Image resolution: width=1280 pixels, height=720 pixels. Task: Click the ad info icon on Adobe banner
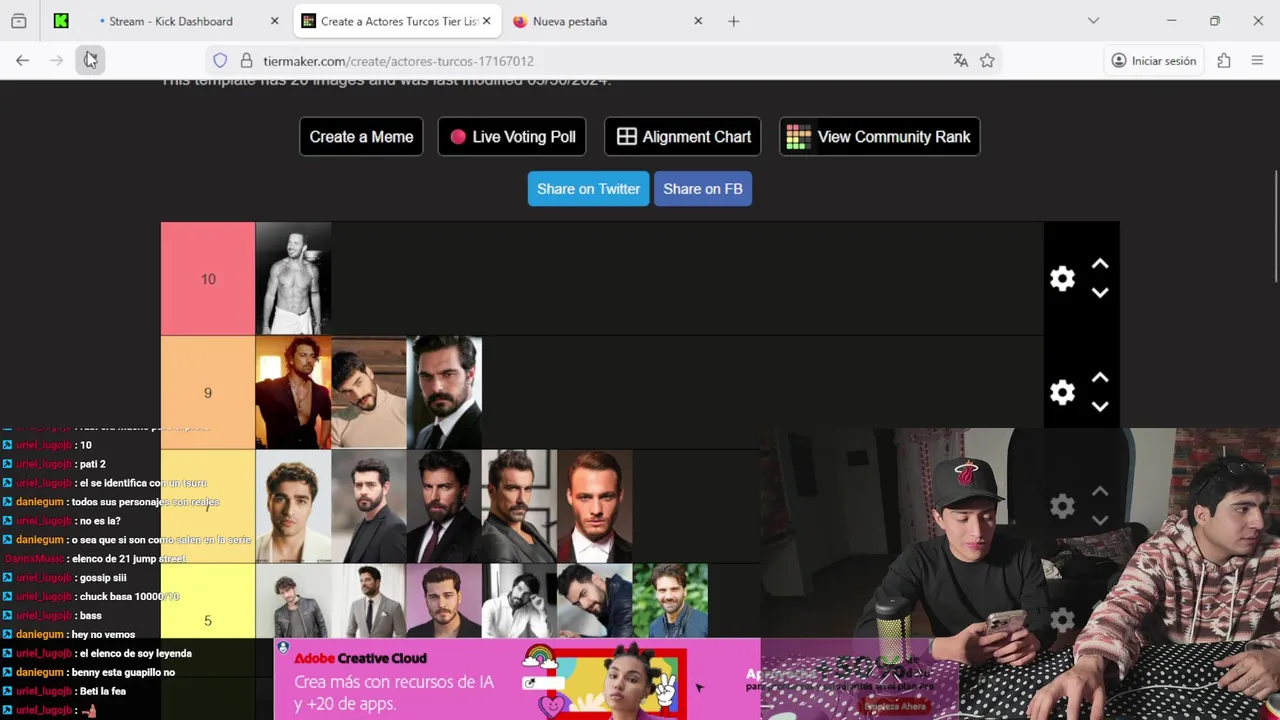(x=283, y=648)
